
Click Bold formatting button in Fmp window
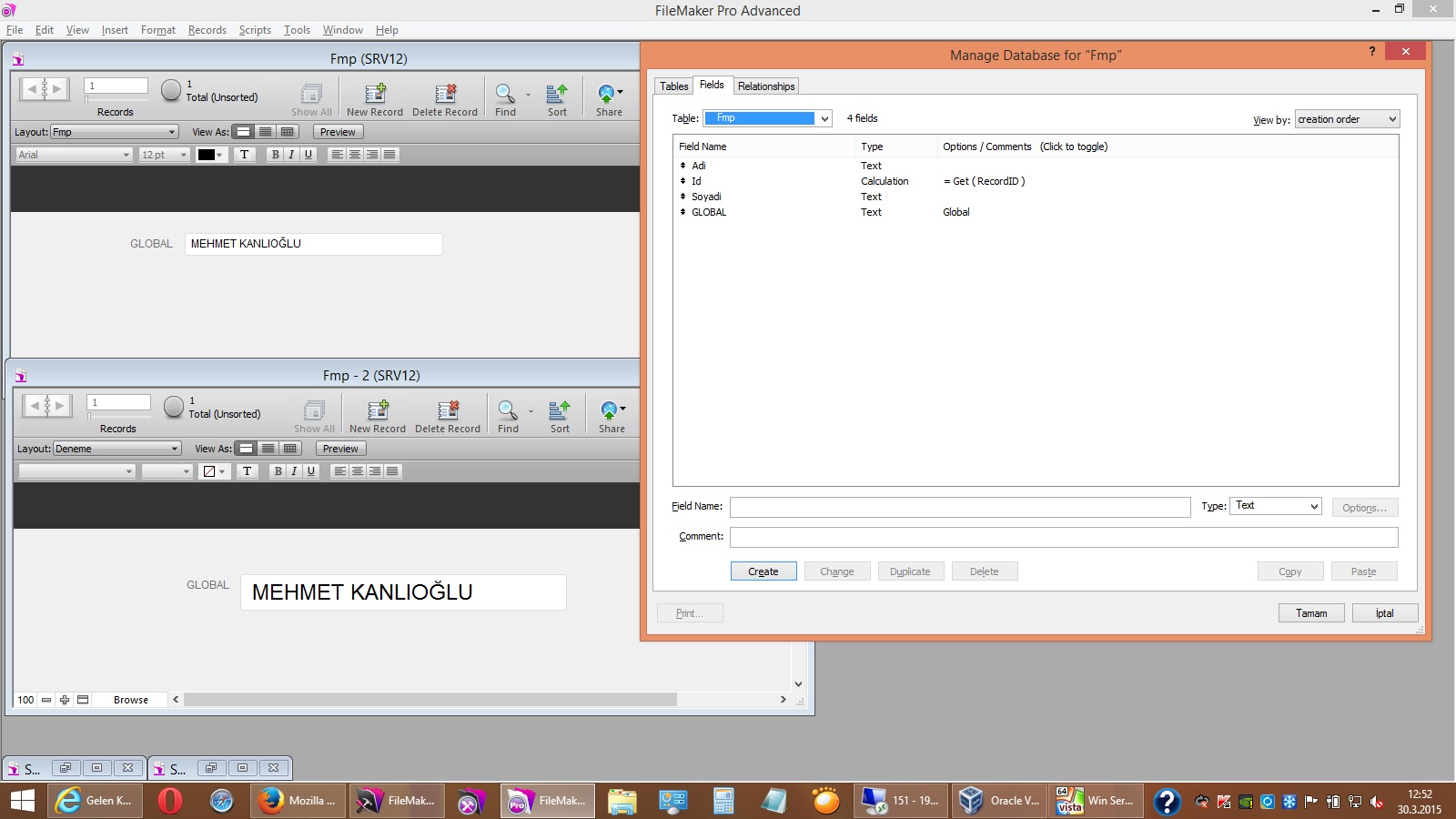(275, 155)
